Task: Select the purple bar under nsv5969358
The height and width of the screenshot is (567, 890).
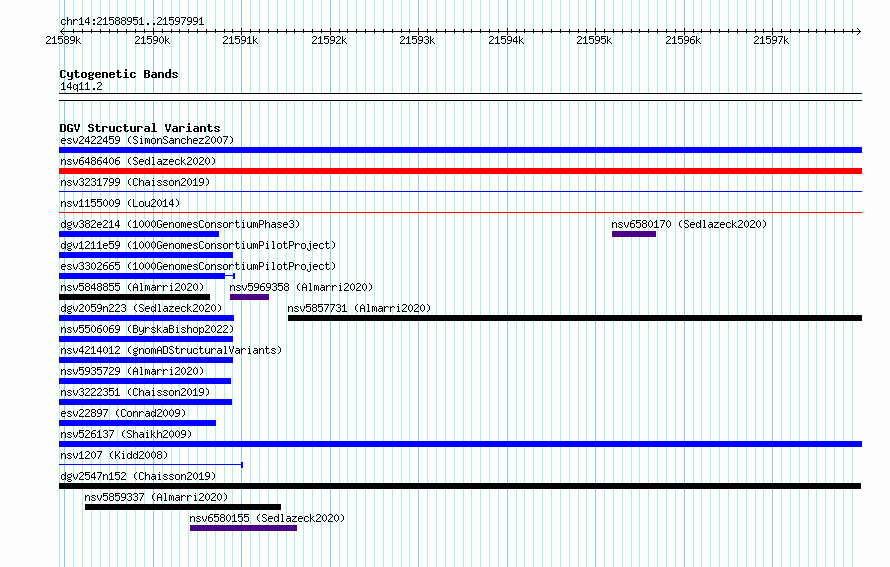Action: pyautogui.click(x=249, y=297)
